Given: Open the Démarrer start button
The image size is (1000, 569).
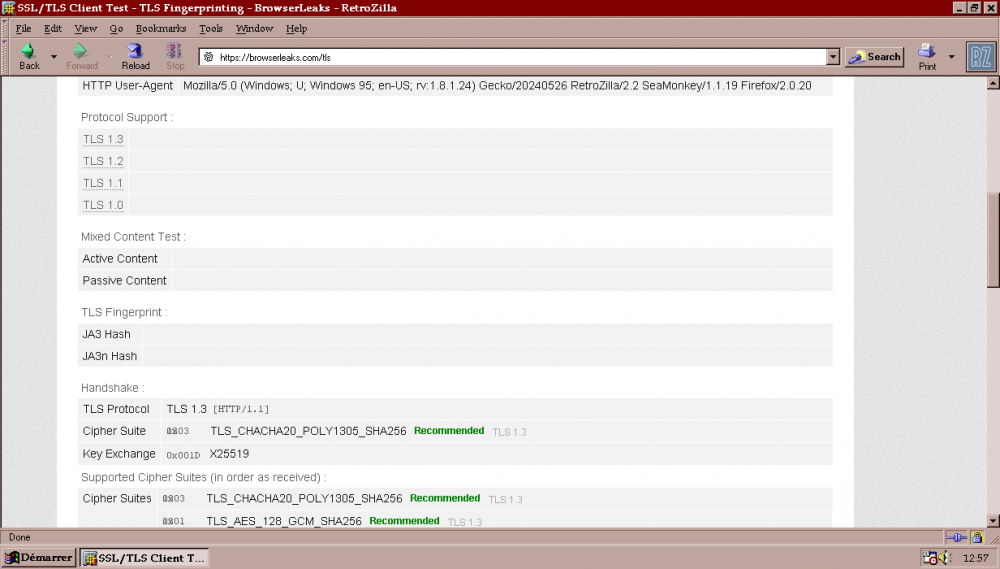Looking at the screenshot, I should click(x=39, y=557).
